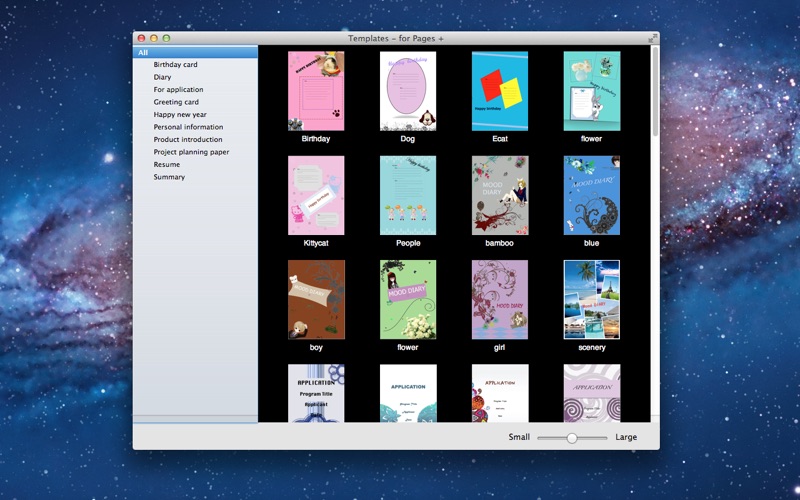Click the bamboo caption label
Screen dimensions: 800x500
click(499, 243)
